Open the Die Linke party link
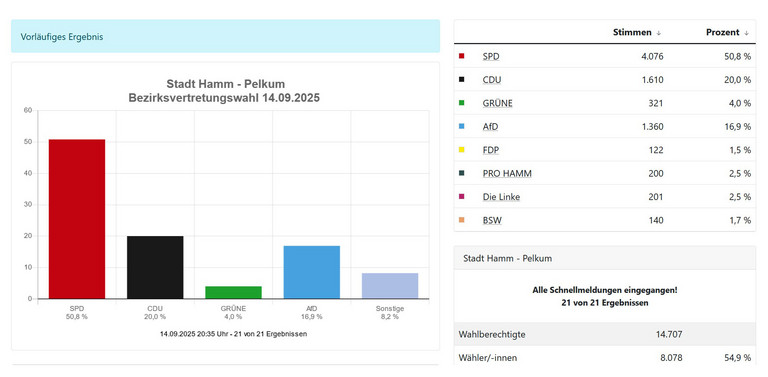The height and width of the screenshot is (377, 768). [501, 197]
